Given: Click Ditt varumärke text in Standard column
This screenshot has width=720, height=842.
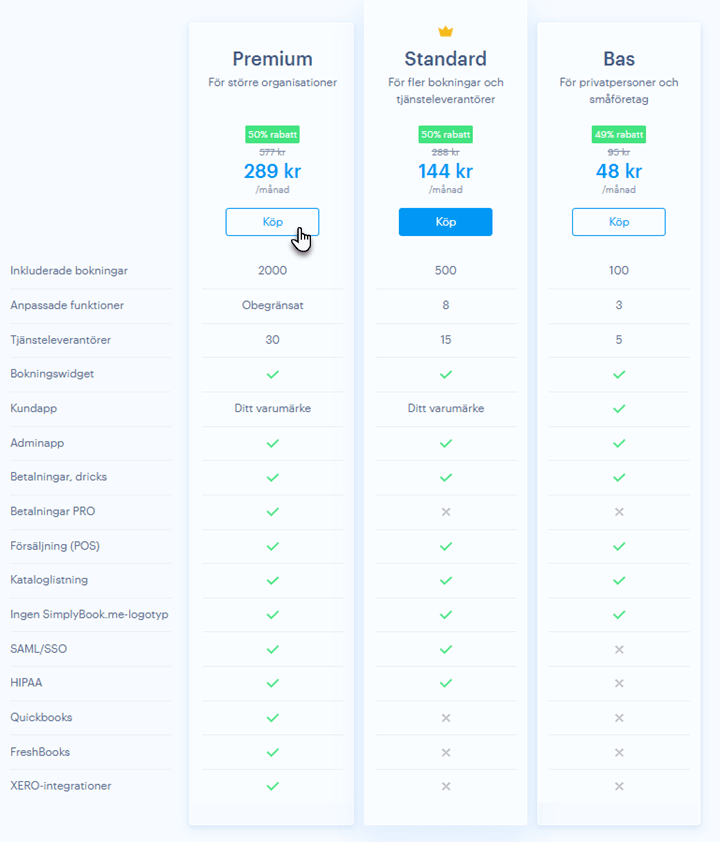Looking at the screenshot, I should 446,408.
